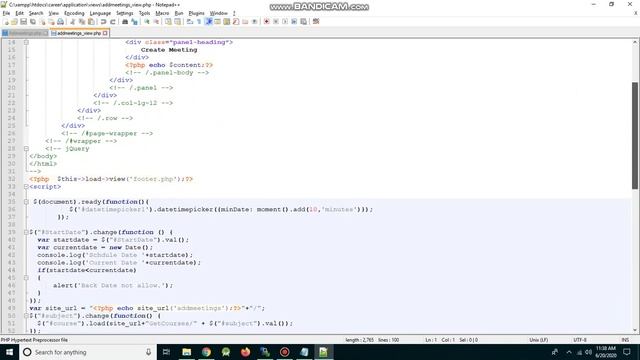Open the User Defined Language icon
The height and width of the screenshot is (360, 640).
218,21
